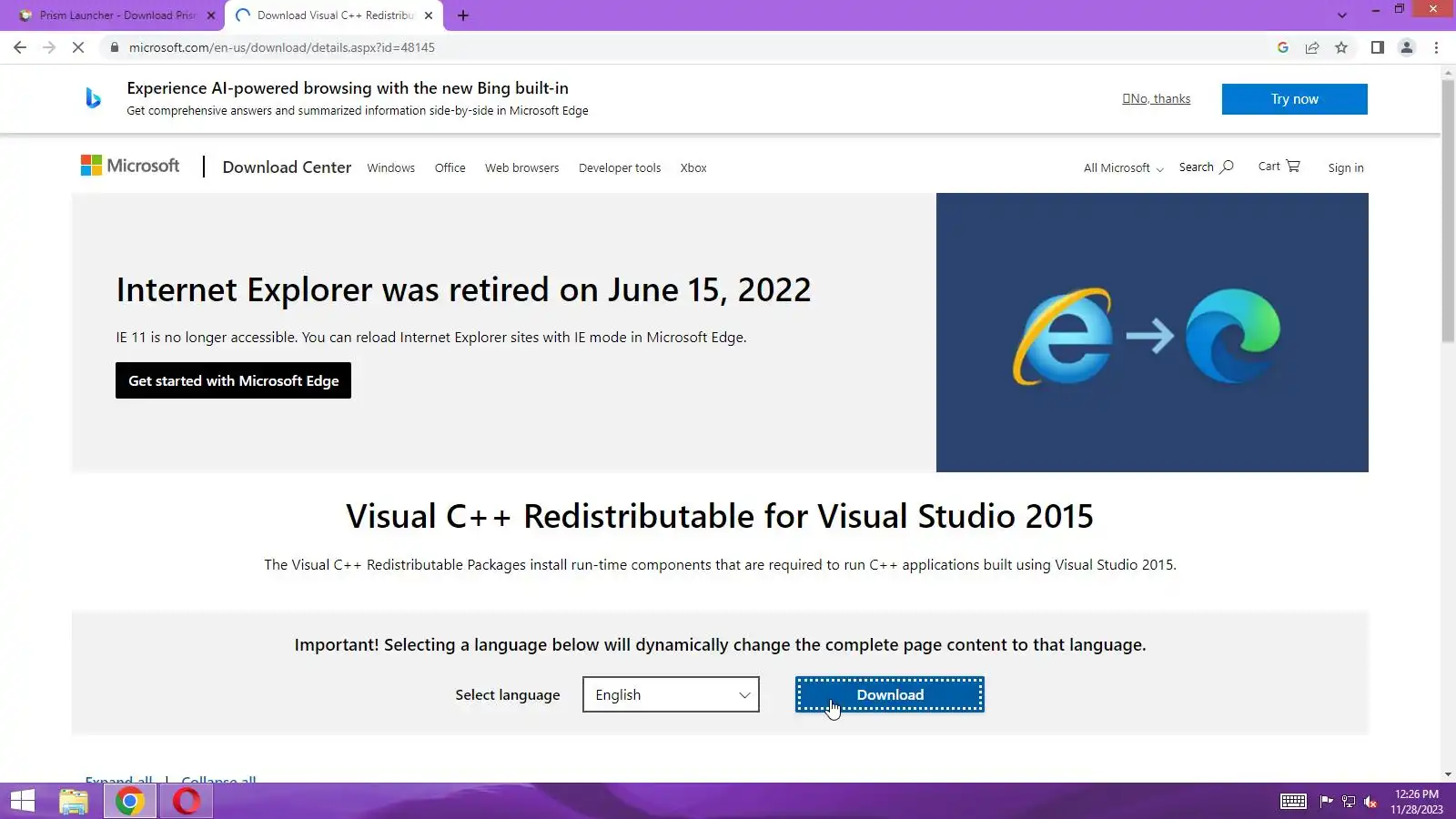Select the Download Visual C++ Redistributable tab
The width and height of the screenshot is (1456, 819).
[333, 15]
